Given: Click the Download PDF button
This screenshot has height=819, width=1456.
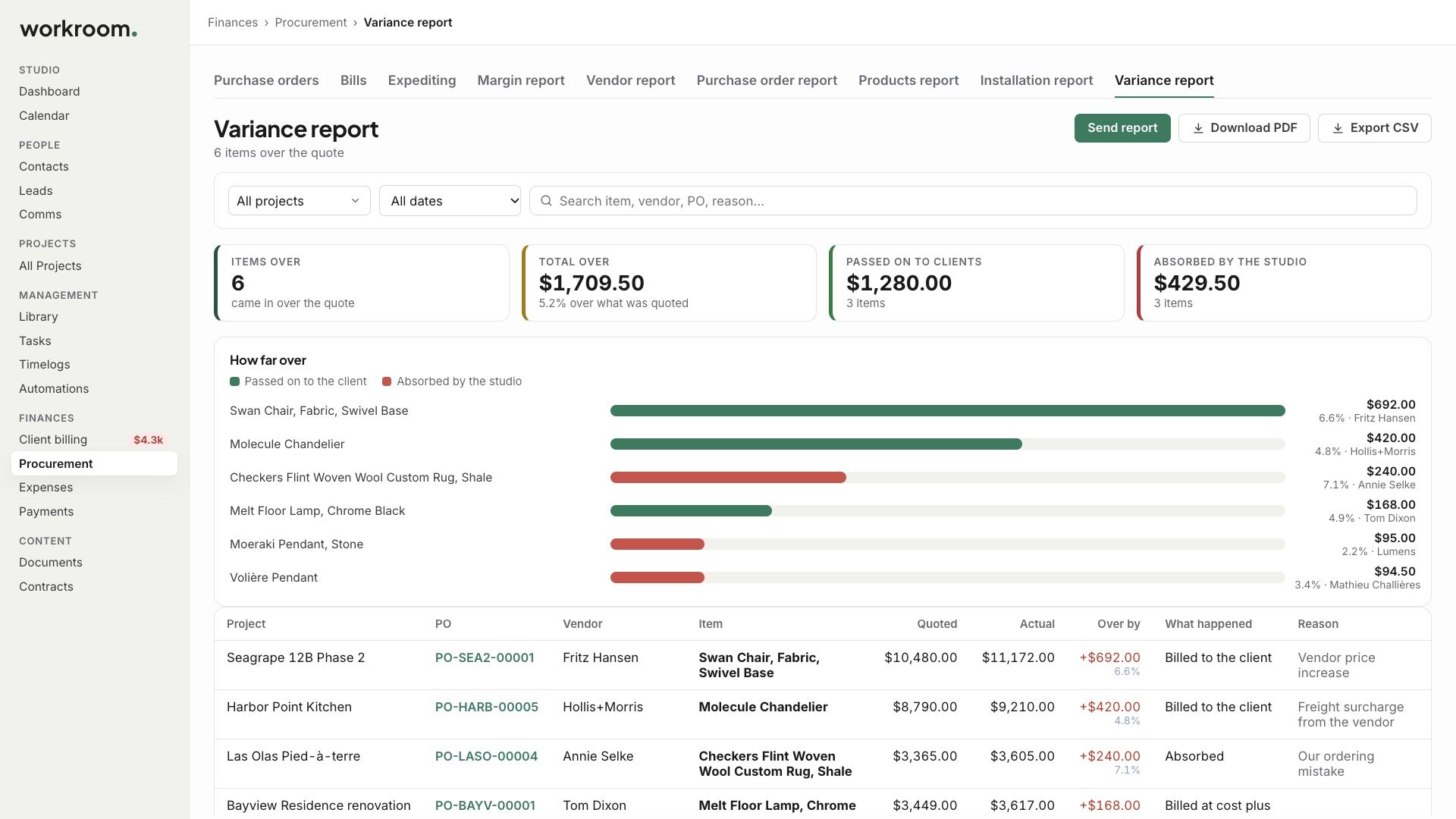Looking at the screenshot, I should click(x=1244, y=128).
